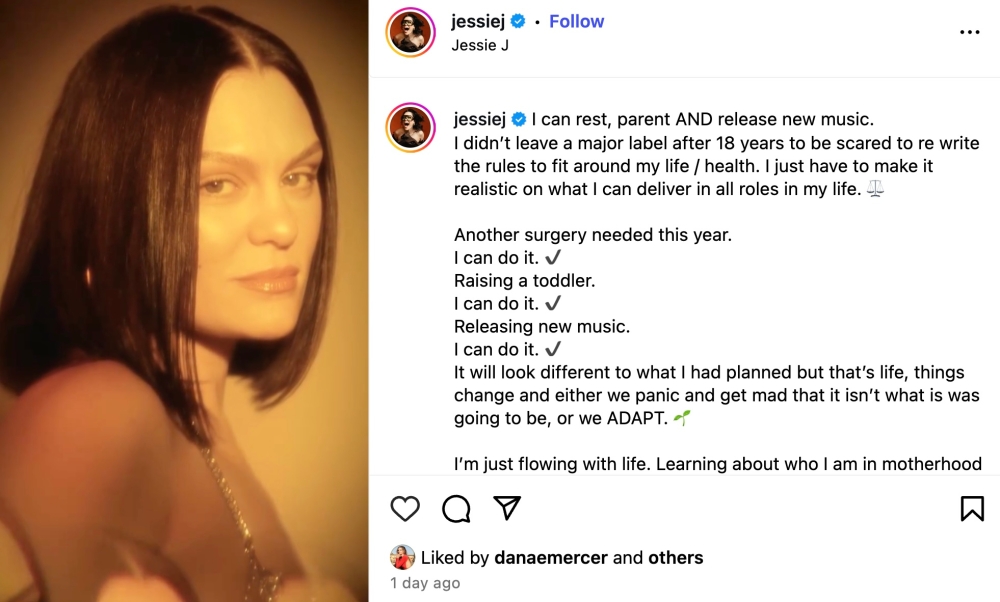Like the post with the heart icon
The width and height of the screenshot is (1000, 602).
[405, 509]
